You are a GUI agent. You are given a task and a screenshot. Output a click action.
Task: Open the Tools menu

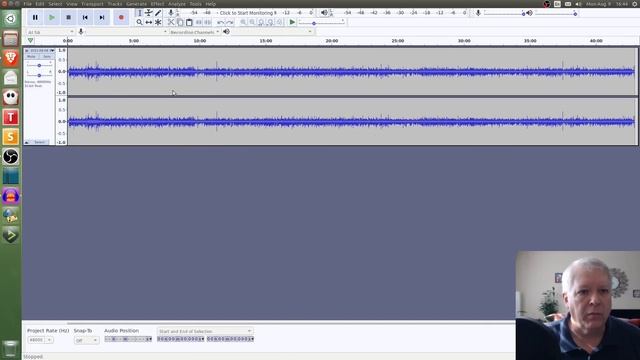[196, 4]
